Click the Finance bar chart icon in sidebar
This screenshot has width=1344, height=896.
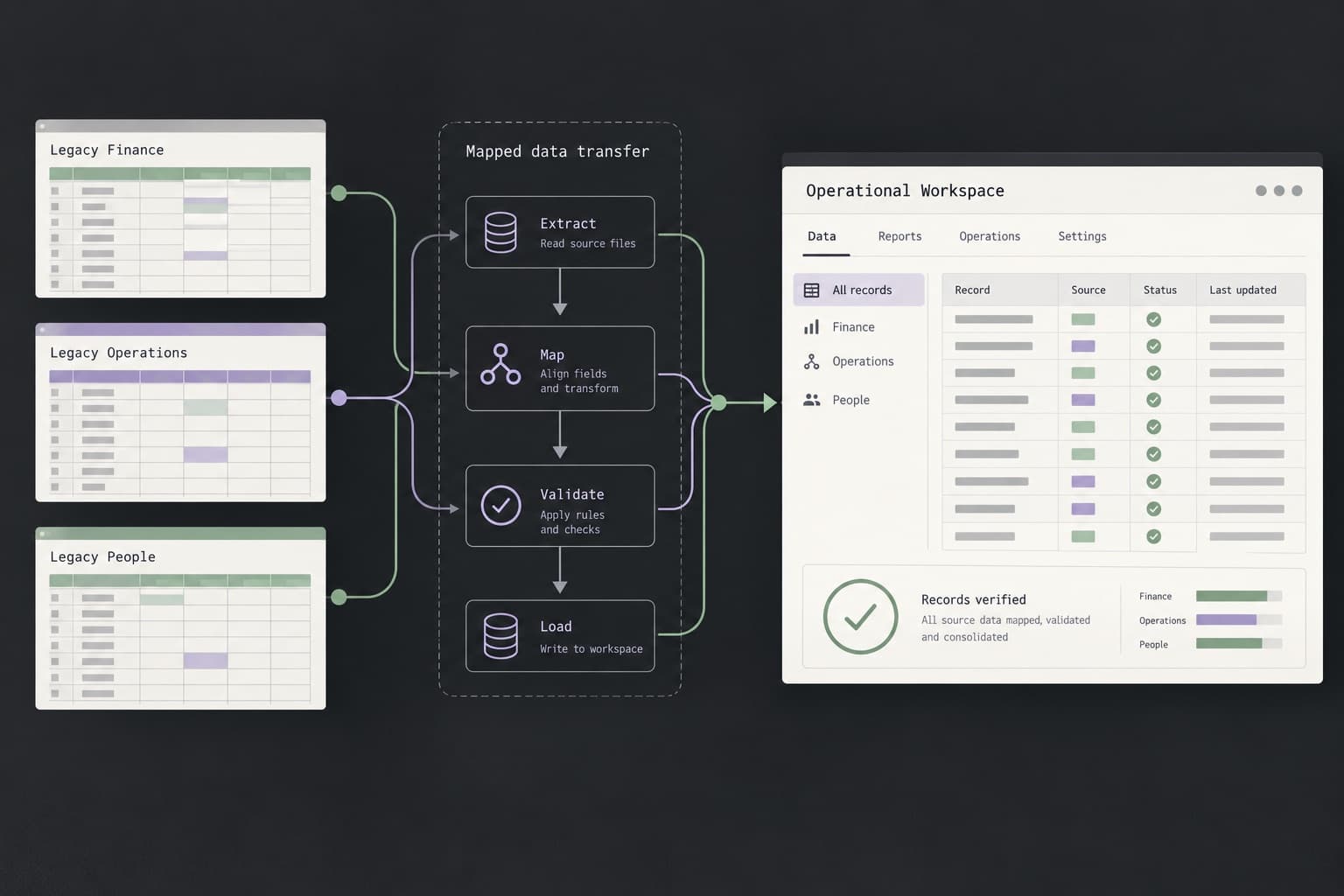click(812, 326)
